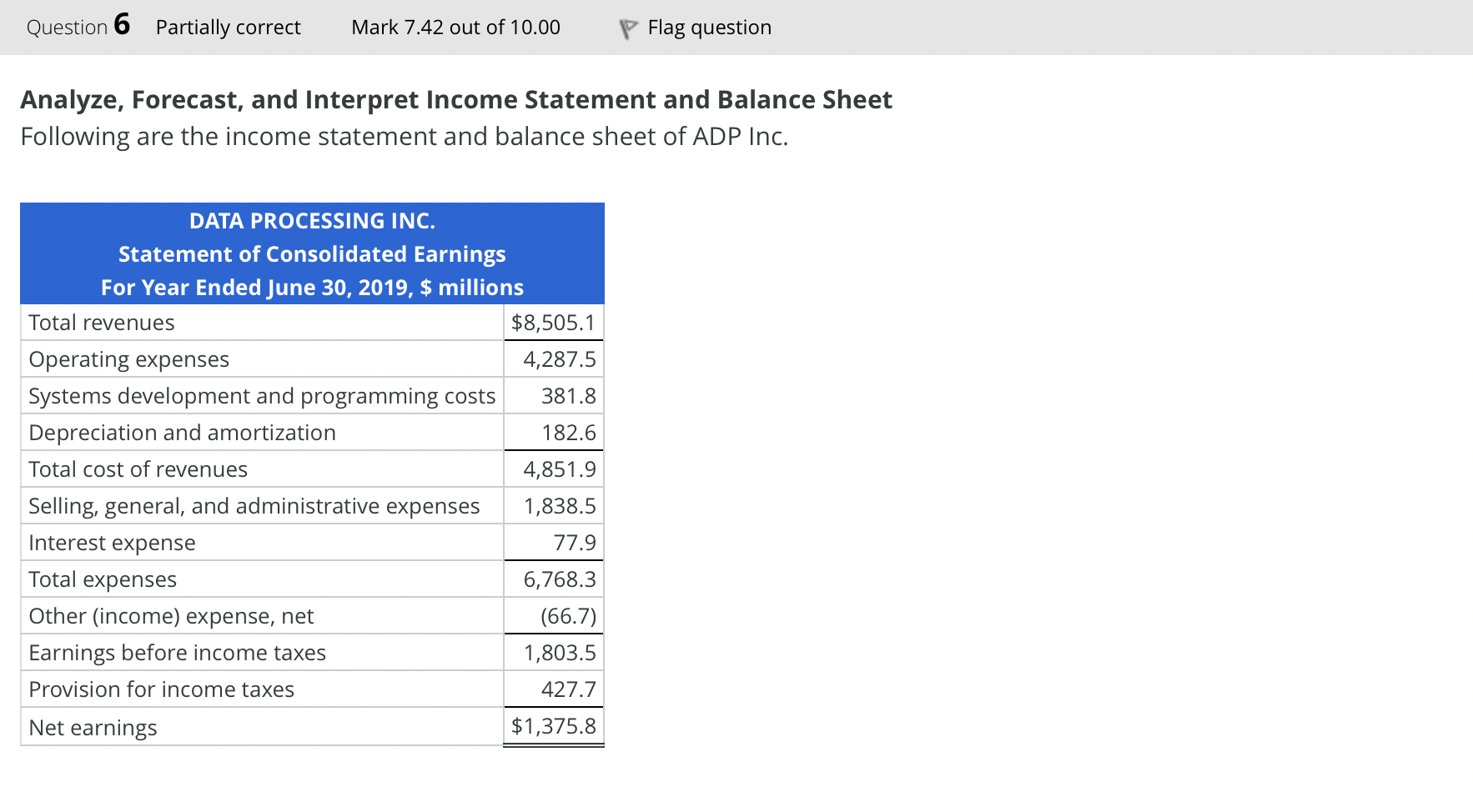Screen dimensions: 1473x812
Task: Click the (66.7) value cell
Action: pos(569,616)
